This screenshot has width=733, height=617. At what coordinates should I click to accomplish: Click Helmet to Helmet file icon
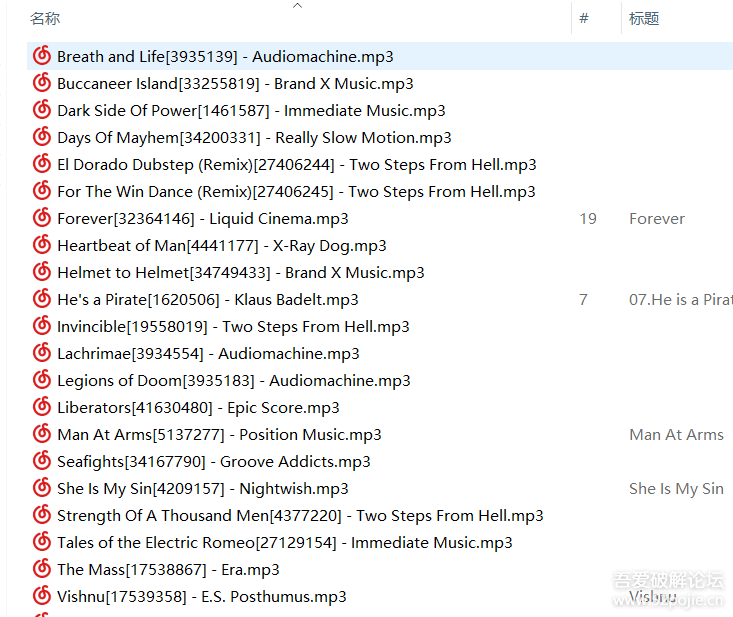point(42,272)
